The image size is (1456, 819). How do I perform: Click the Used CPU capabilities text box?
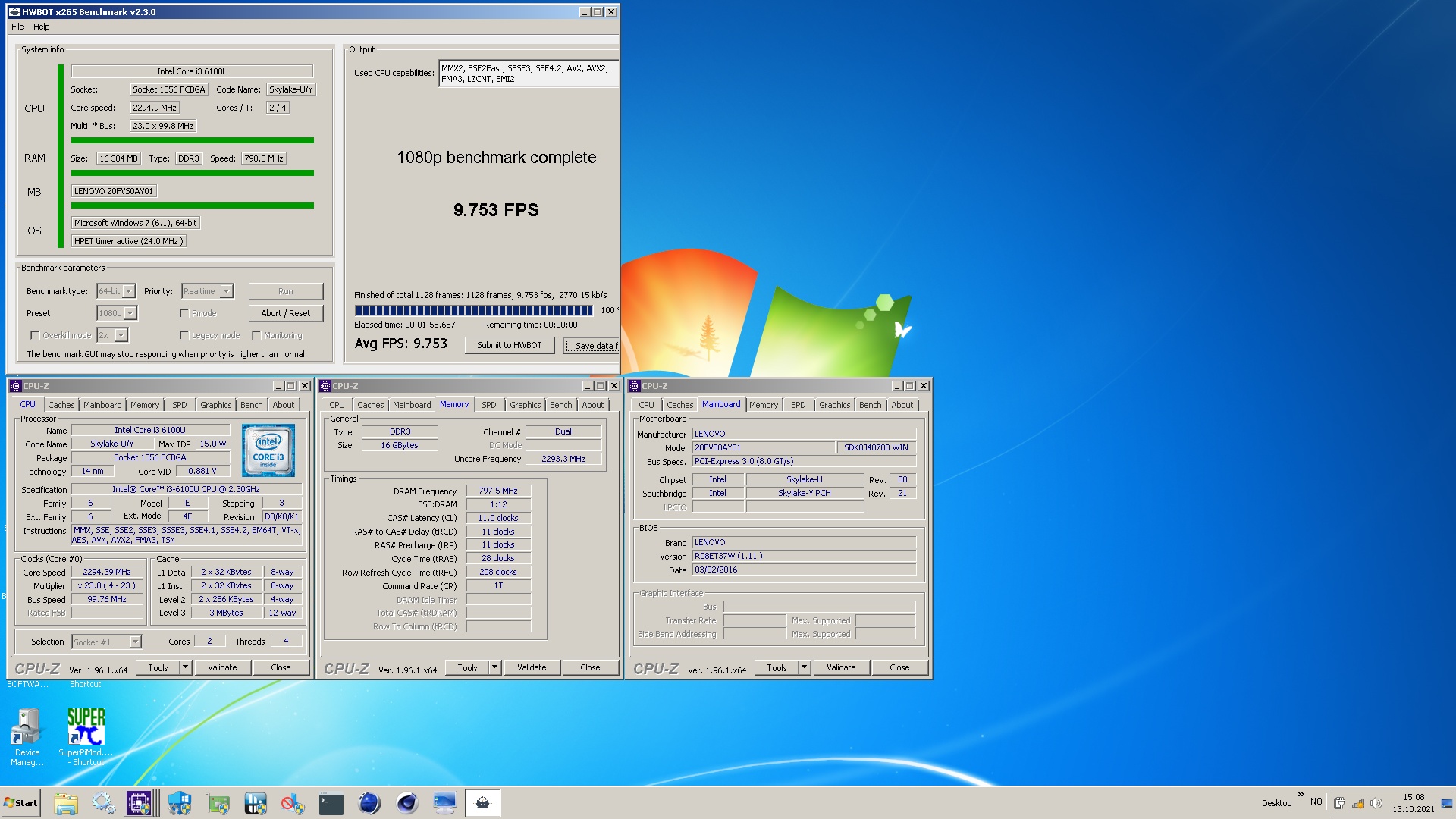point(529,74)
